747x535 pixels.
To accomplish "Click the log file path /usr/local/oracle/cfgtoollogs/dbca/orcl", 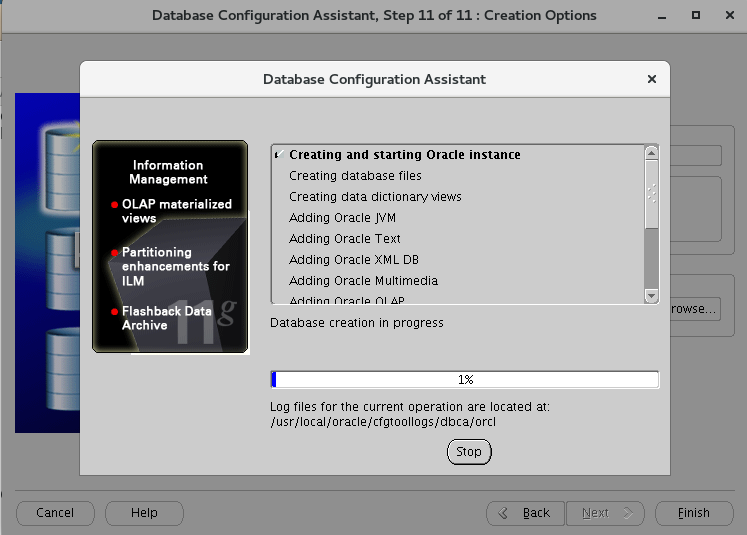I will point(383,422).
